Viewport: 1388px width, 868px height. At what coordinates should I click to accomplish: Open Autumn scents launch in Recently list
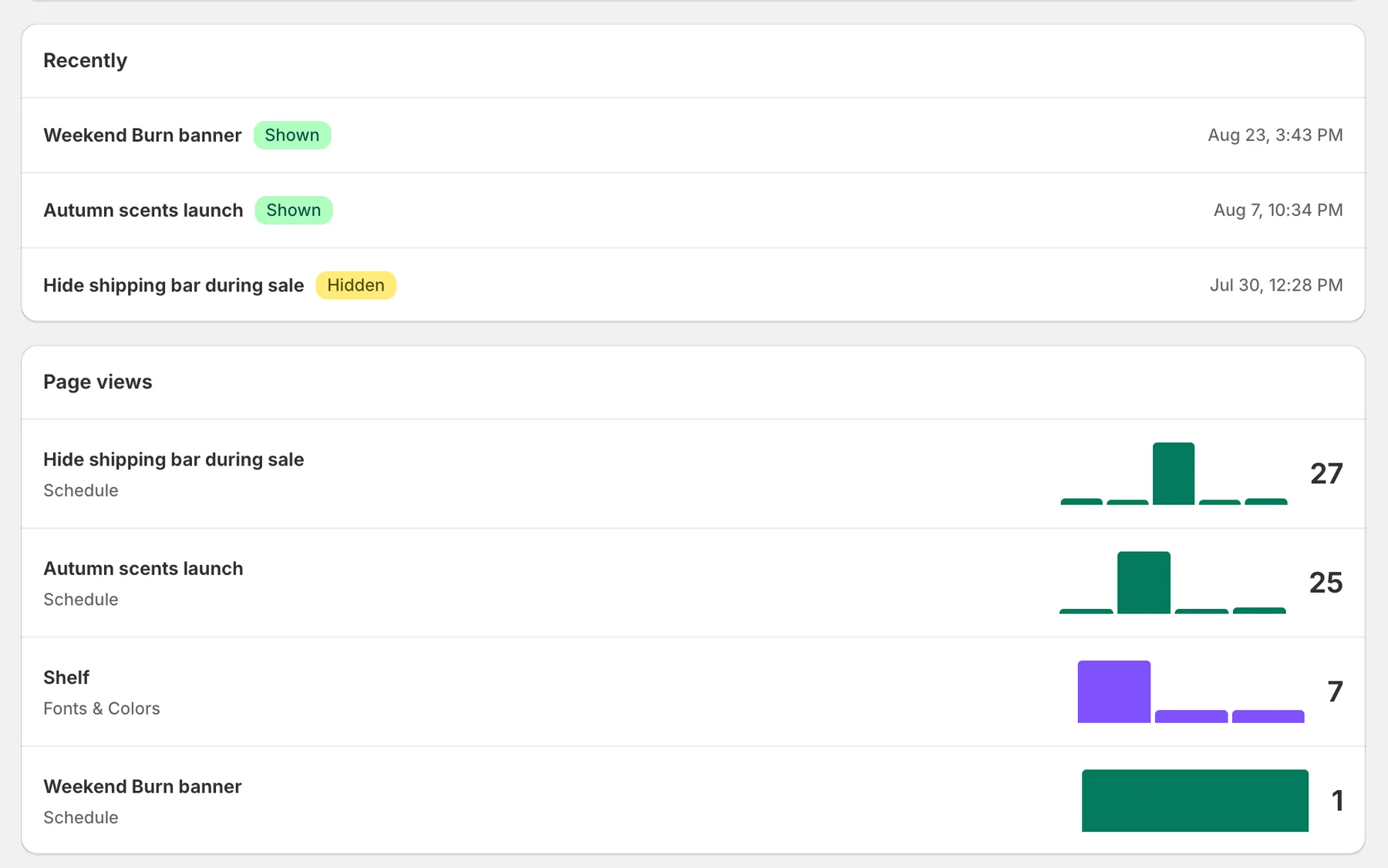tap(693, 210)
